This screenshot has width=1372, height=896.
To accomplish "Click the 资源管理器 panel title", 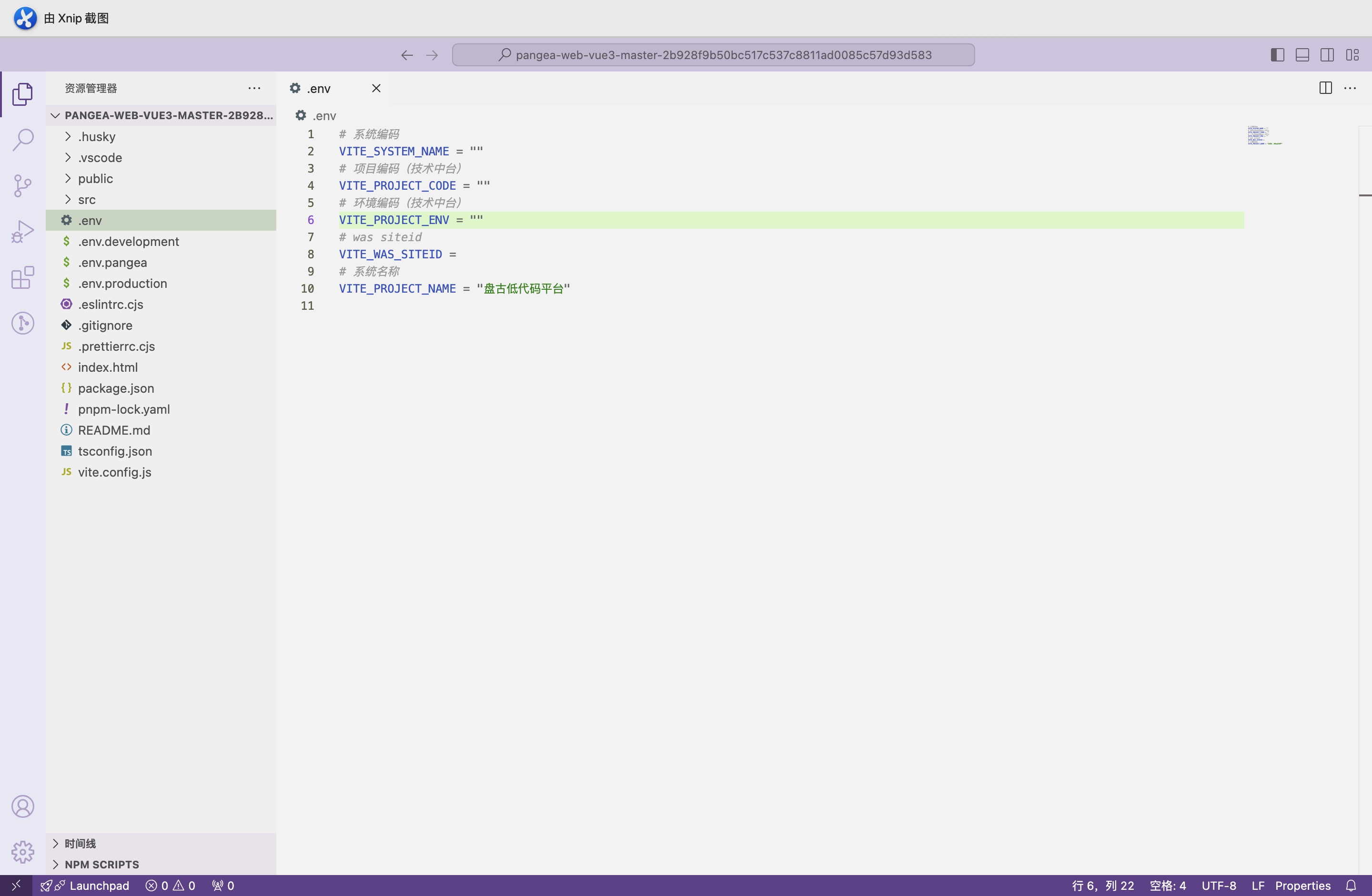I will 91,88.
